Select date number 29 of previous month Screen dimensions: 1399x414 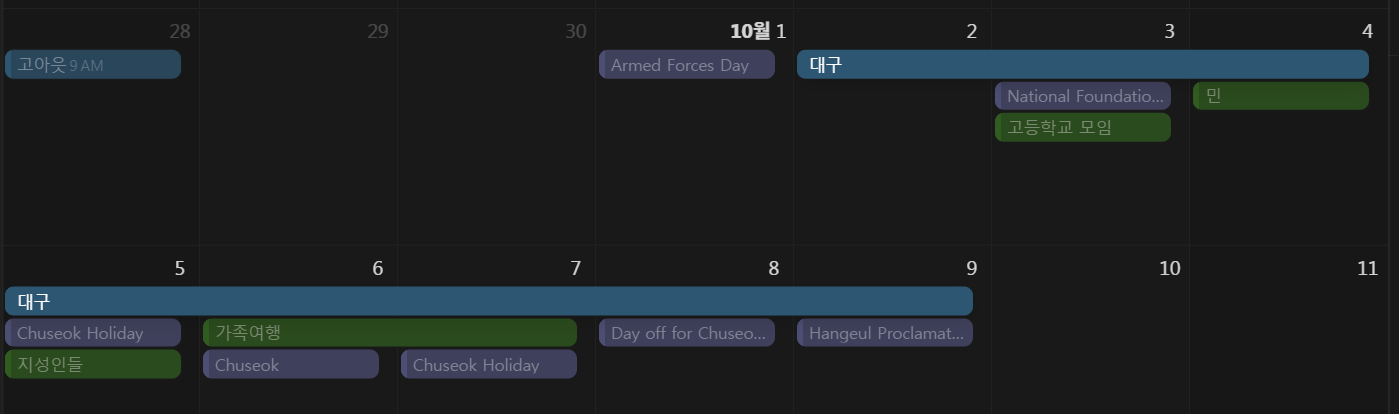[x=377, y=31]
